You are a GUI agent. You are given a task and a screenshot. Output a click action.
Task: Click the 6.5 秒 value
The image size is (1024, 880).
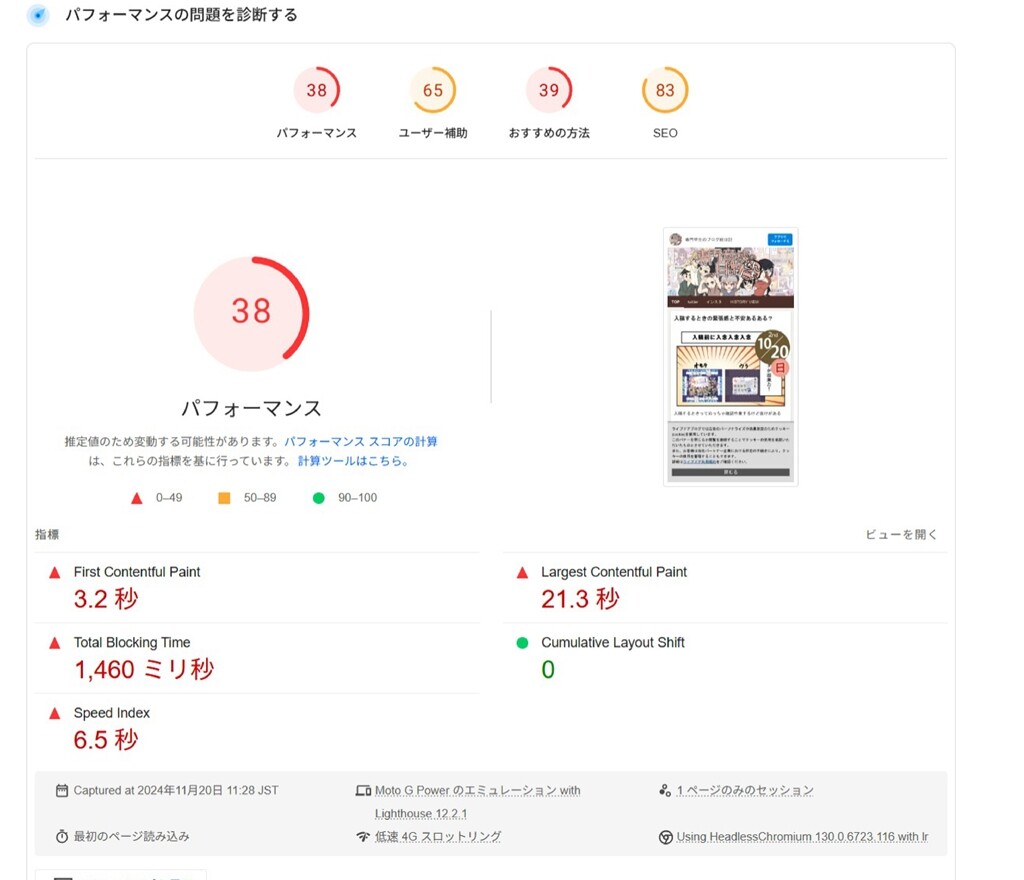[106, 740]
